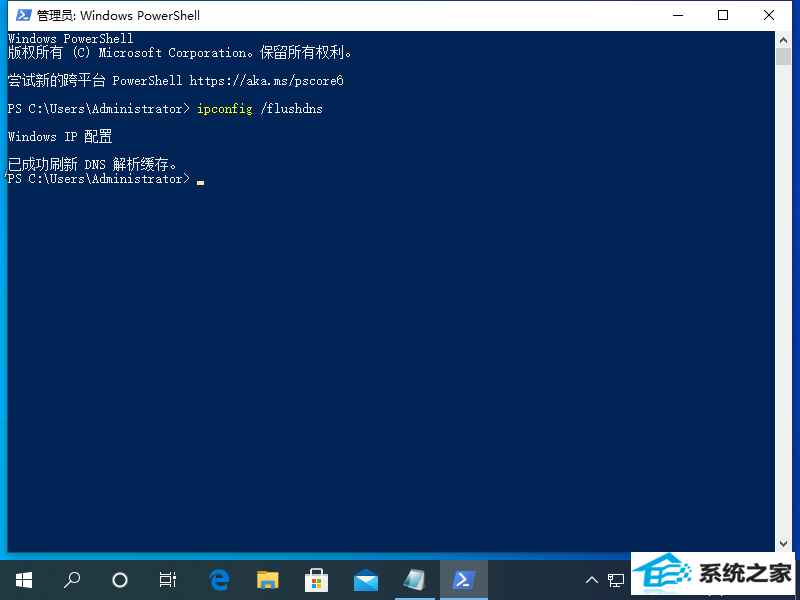This screenshot has height=600, width=800.
Task: Open taskbar Search magnifier
Action: [71, 580]
